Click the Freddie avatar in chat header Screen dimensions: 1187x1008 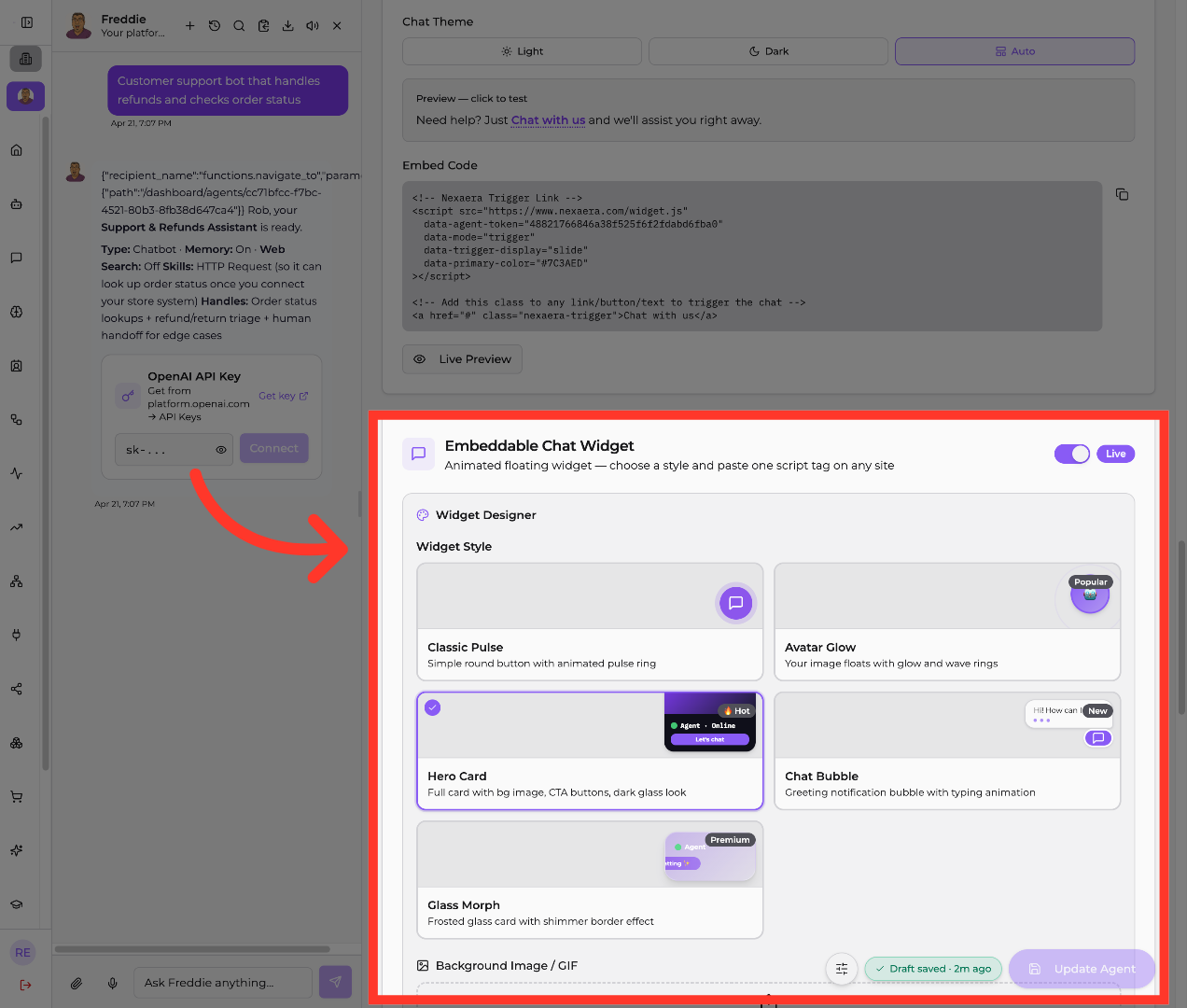pos(78,25)
